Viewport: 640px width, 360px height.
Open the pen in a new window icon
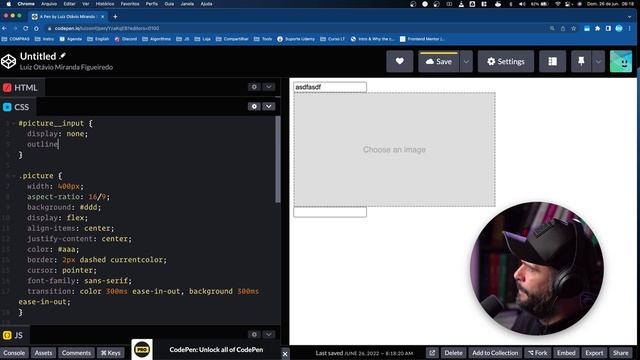coord(432,353)
